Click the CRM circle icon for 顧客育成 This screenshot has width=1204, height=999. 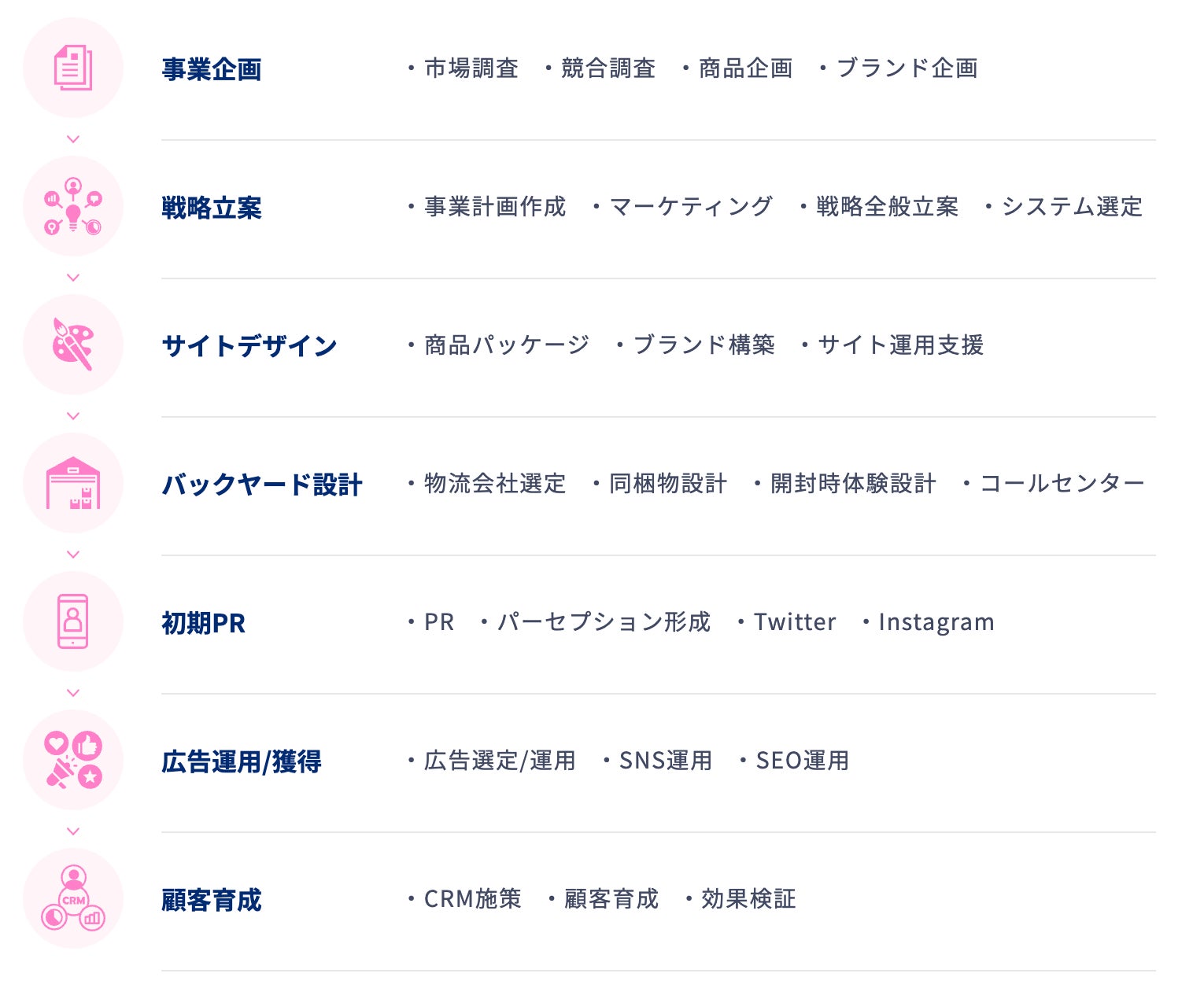pos(73,898)
